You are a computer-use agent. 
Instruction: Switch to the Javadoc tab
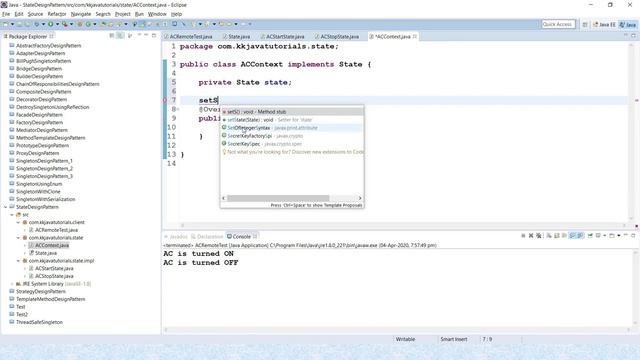[x=176, y=236]
